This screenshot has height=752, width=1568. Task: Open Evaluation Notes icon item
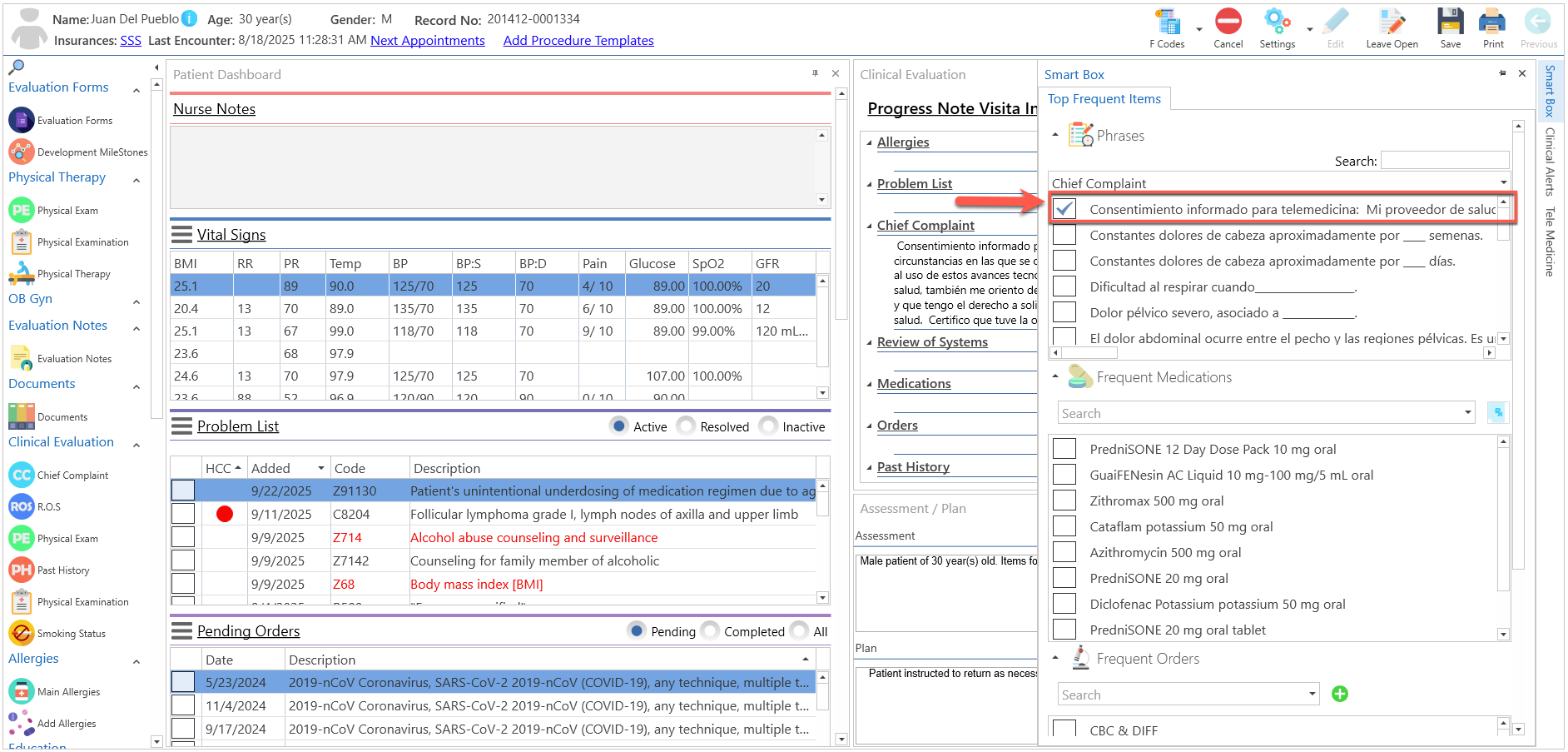[22, 358]
